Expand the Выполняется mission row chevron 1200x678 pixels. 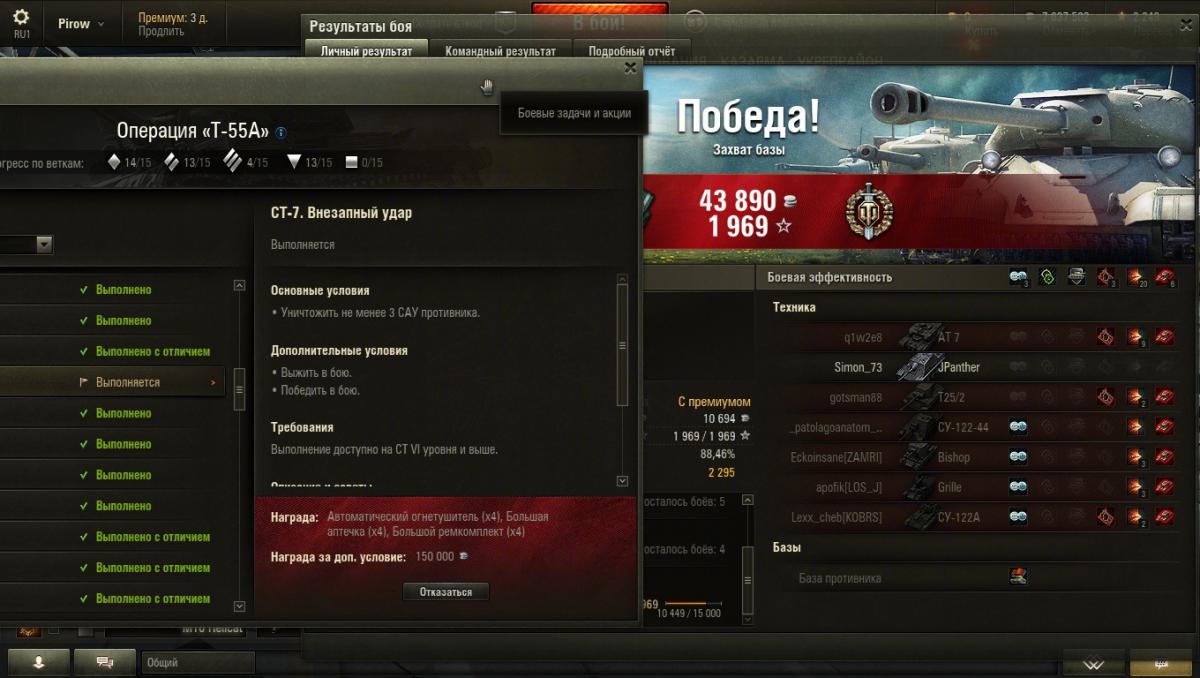tap(212, 382)
